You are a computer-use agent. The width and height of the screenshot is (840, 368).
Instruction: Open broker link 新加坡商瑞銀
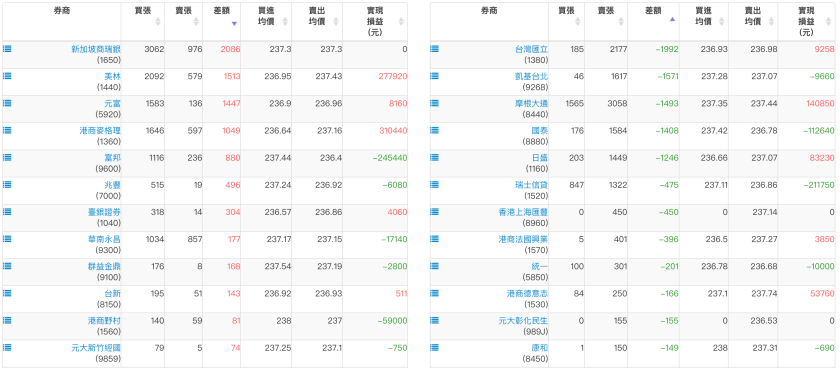pos(96,49)
